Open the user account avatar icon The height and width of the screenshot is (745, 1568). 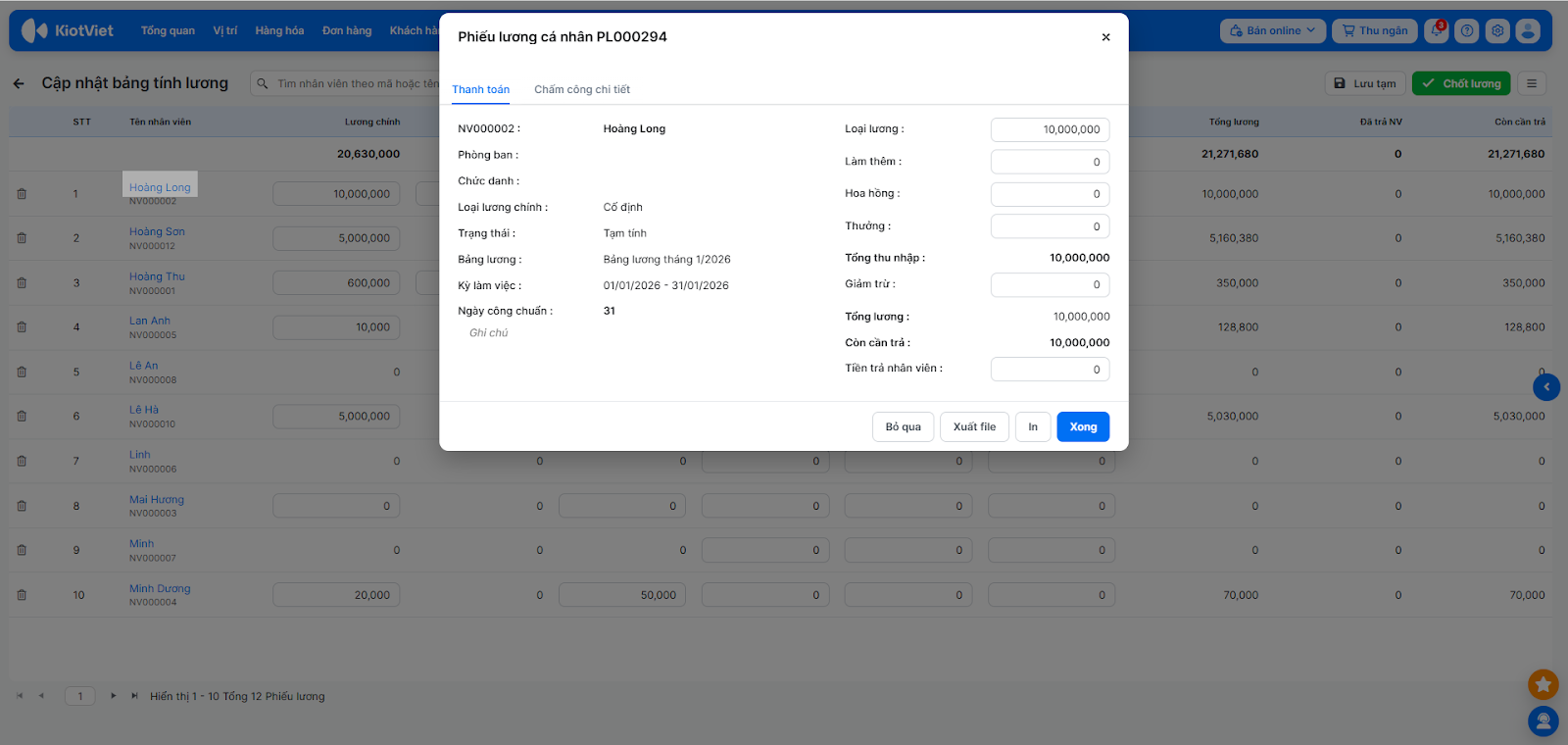coord(1528,30)
